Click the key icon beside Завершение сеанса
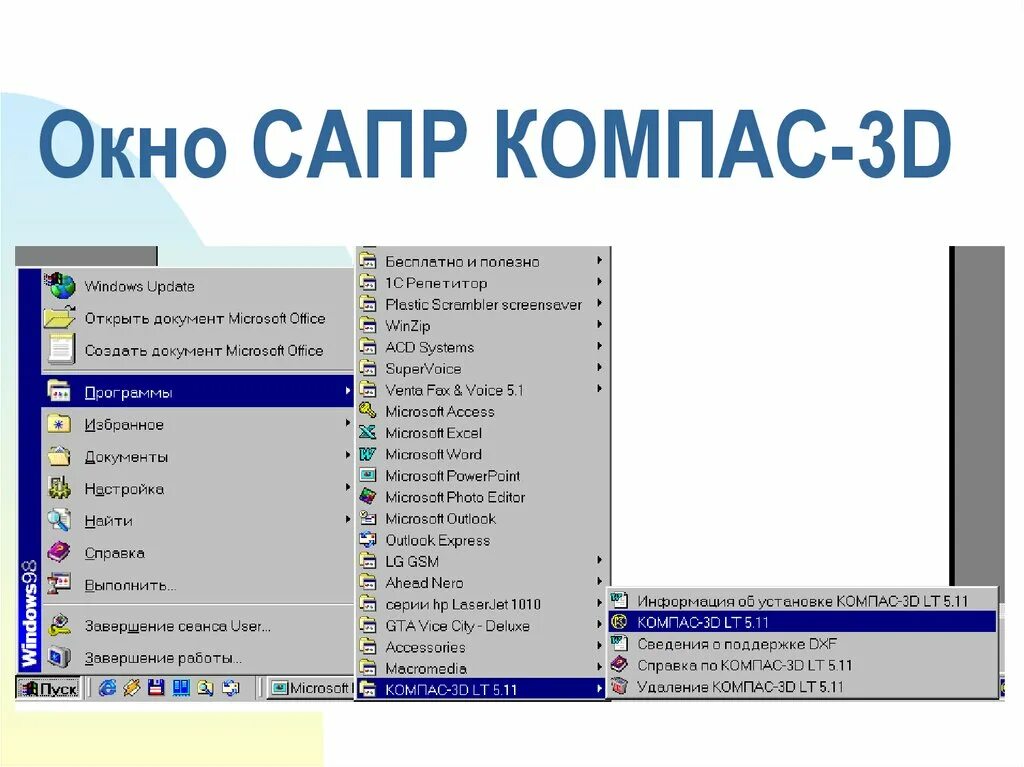 [x=59, y=625]
